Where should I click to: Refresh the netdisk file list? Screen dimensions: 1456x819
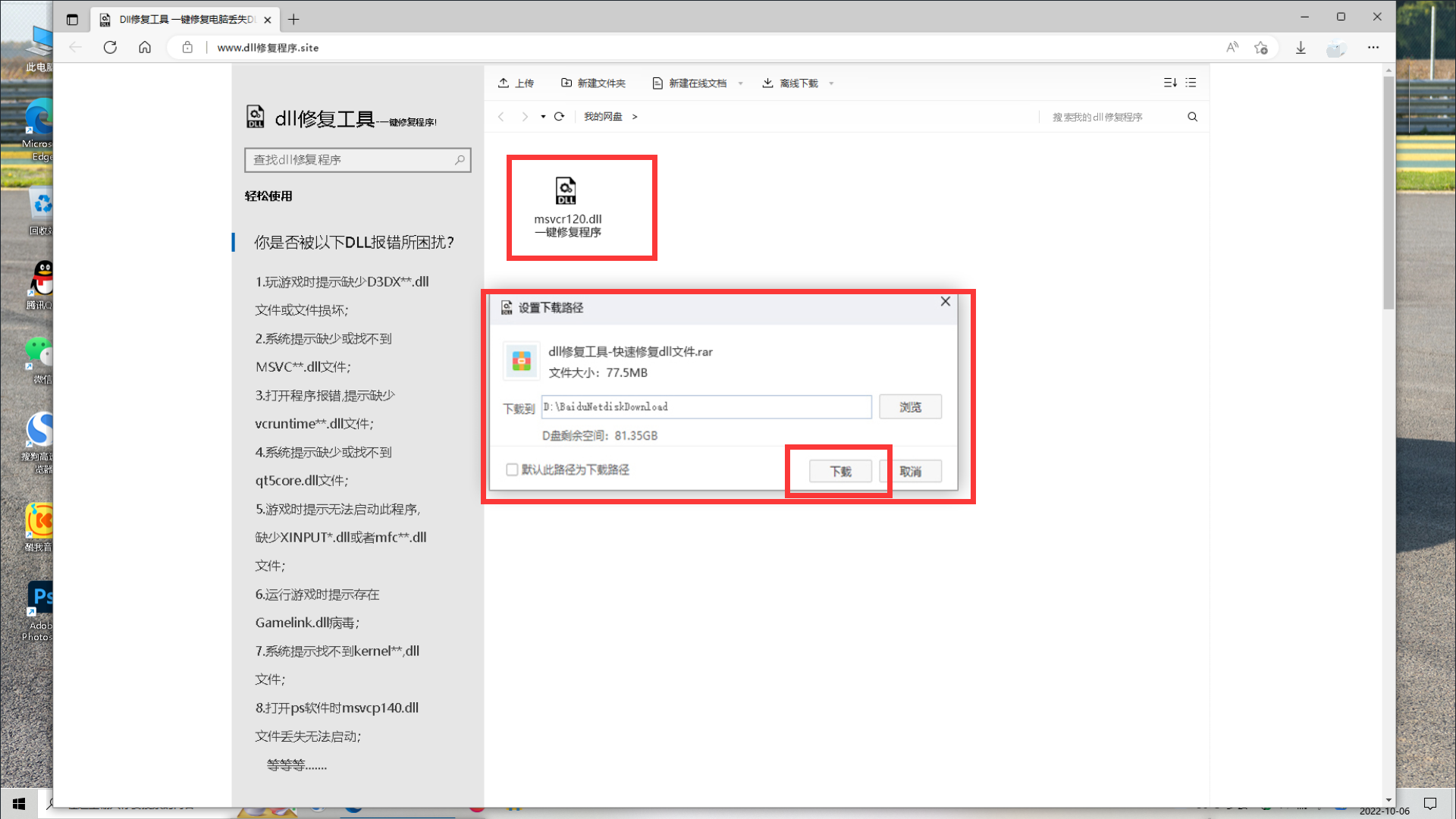coord(559,117)
